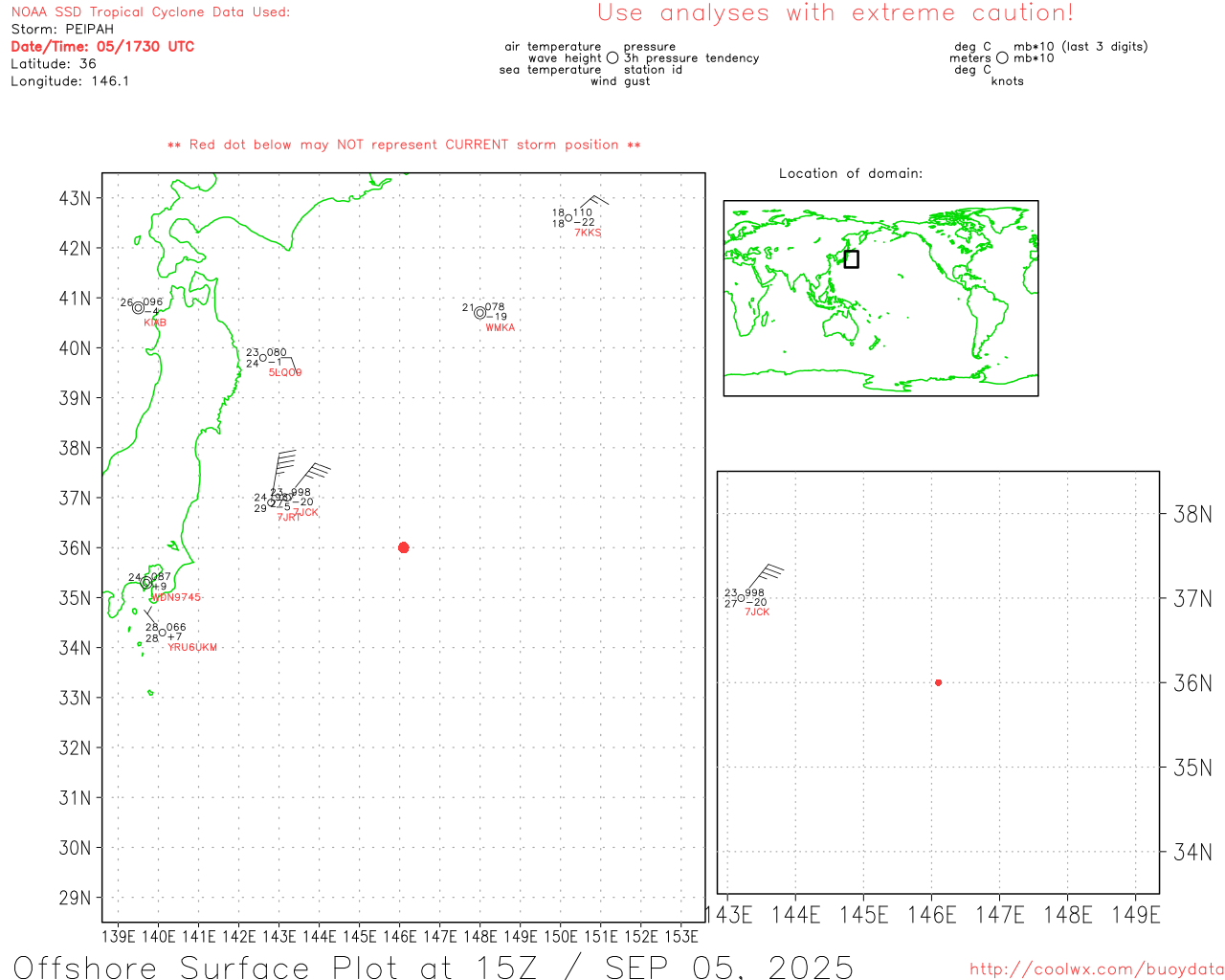Select the 7JCK station circle in the inset map
The image size is (1225, 980).
click(741, 598)
